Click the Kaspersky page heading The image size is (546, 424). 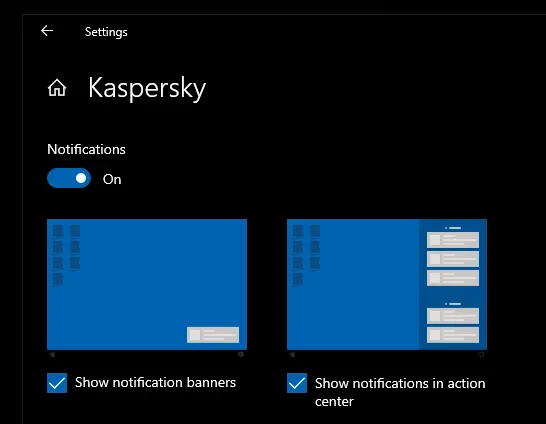click(x=147, y=88)
